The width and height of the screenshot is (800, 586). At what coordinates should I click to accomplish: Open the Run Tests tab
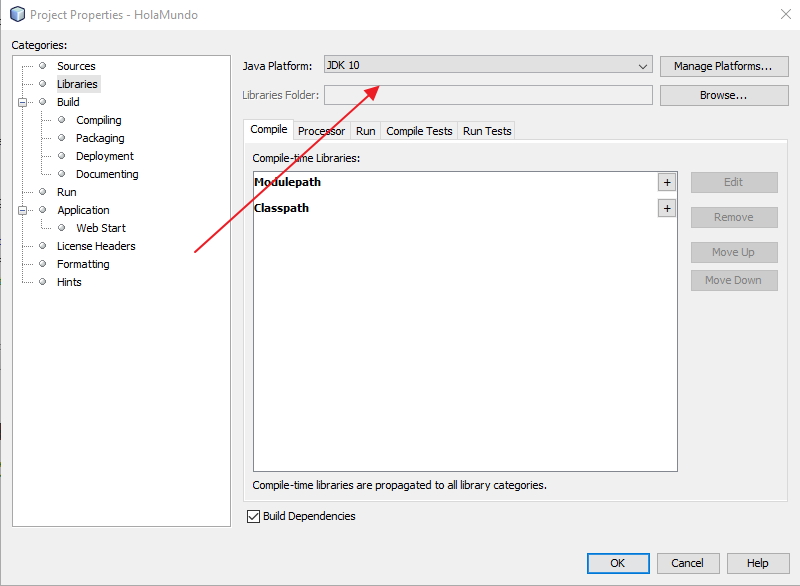point(487,131)
